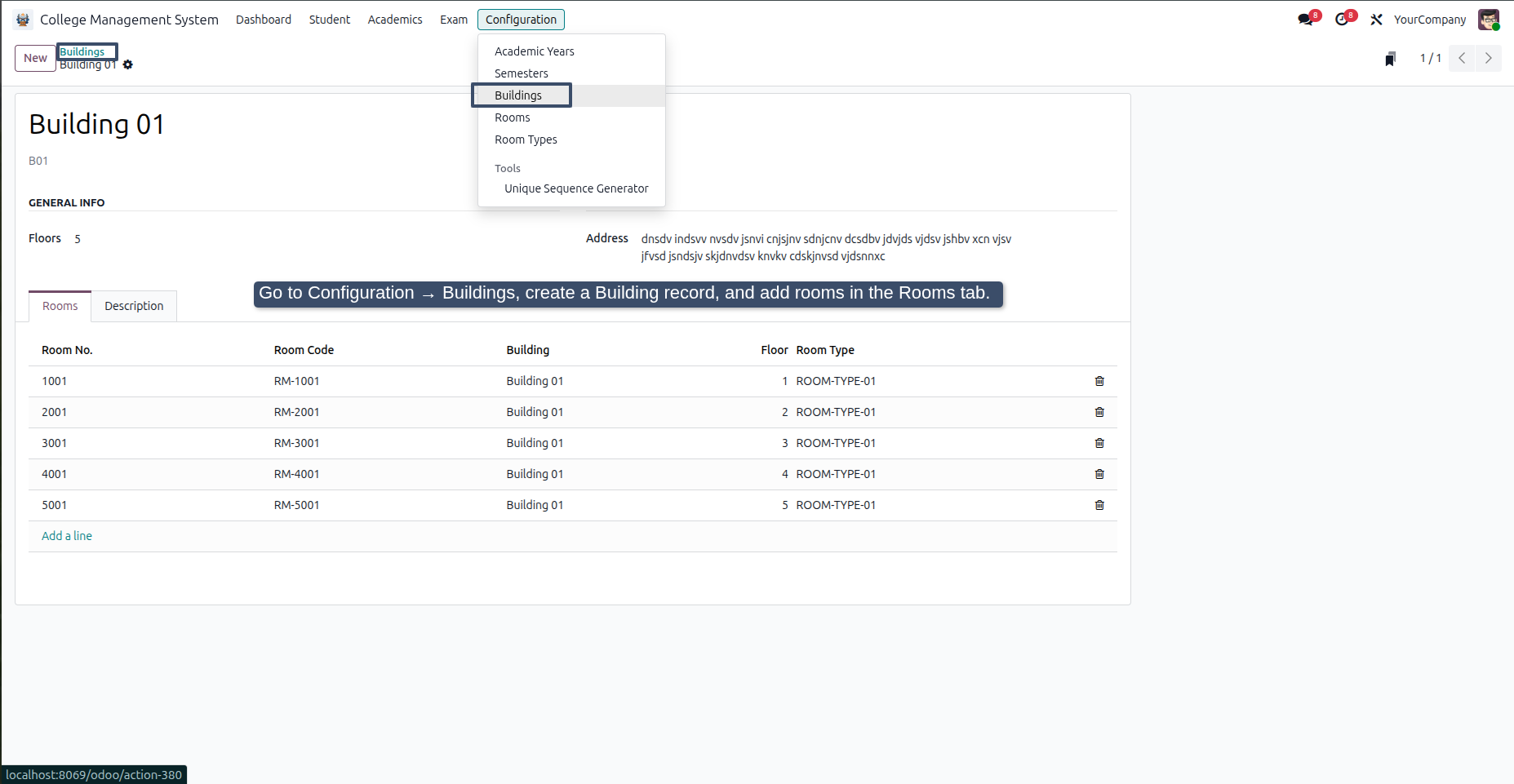Open the Student menu
This screenshot has height=784, width=1514.
tap(330, 20)
